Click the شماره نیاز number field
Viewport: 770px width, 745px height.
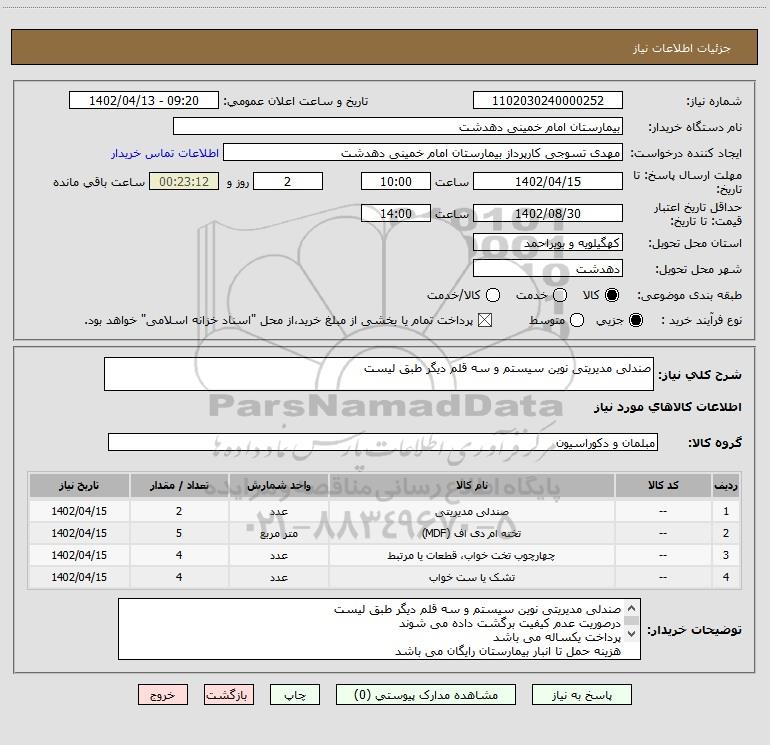(x=548, y=100)
